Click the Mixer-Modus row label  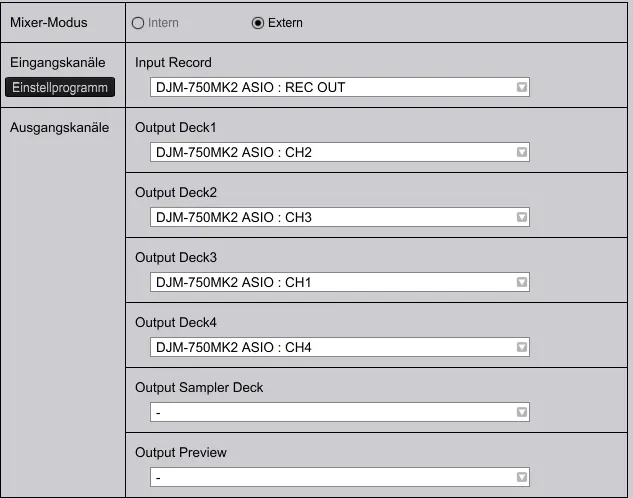pyautogui.click(x=48, y=22)
